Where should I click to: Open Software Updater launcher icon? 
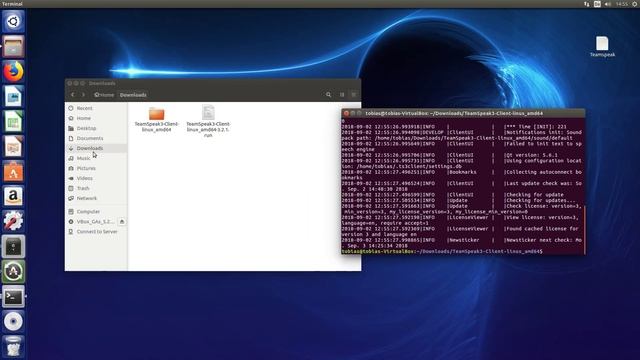pyautogui.click(x=13, y=271)
